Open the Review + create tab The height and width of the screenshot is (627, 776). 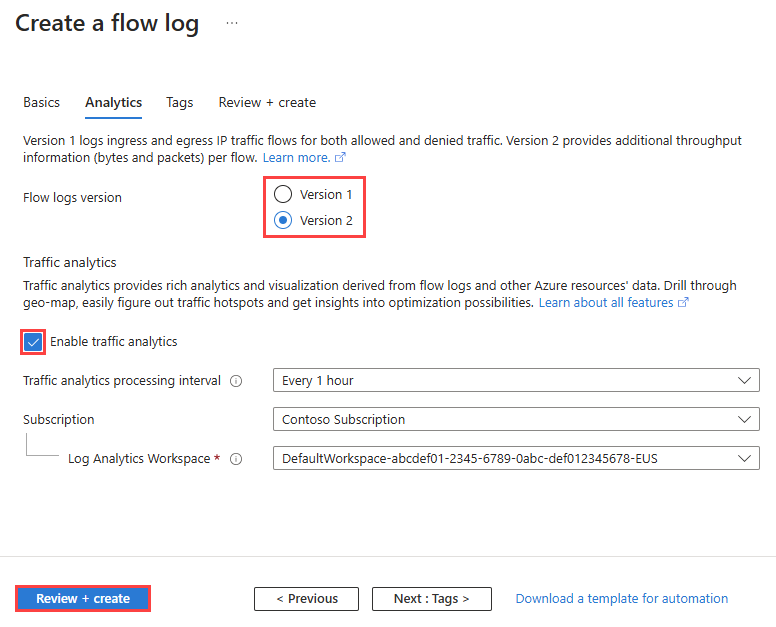(267, 102)
